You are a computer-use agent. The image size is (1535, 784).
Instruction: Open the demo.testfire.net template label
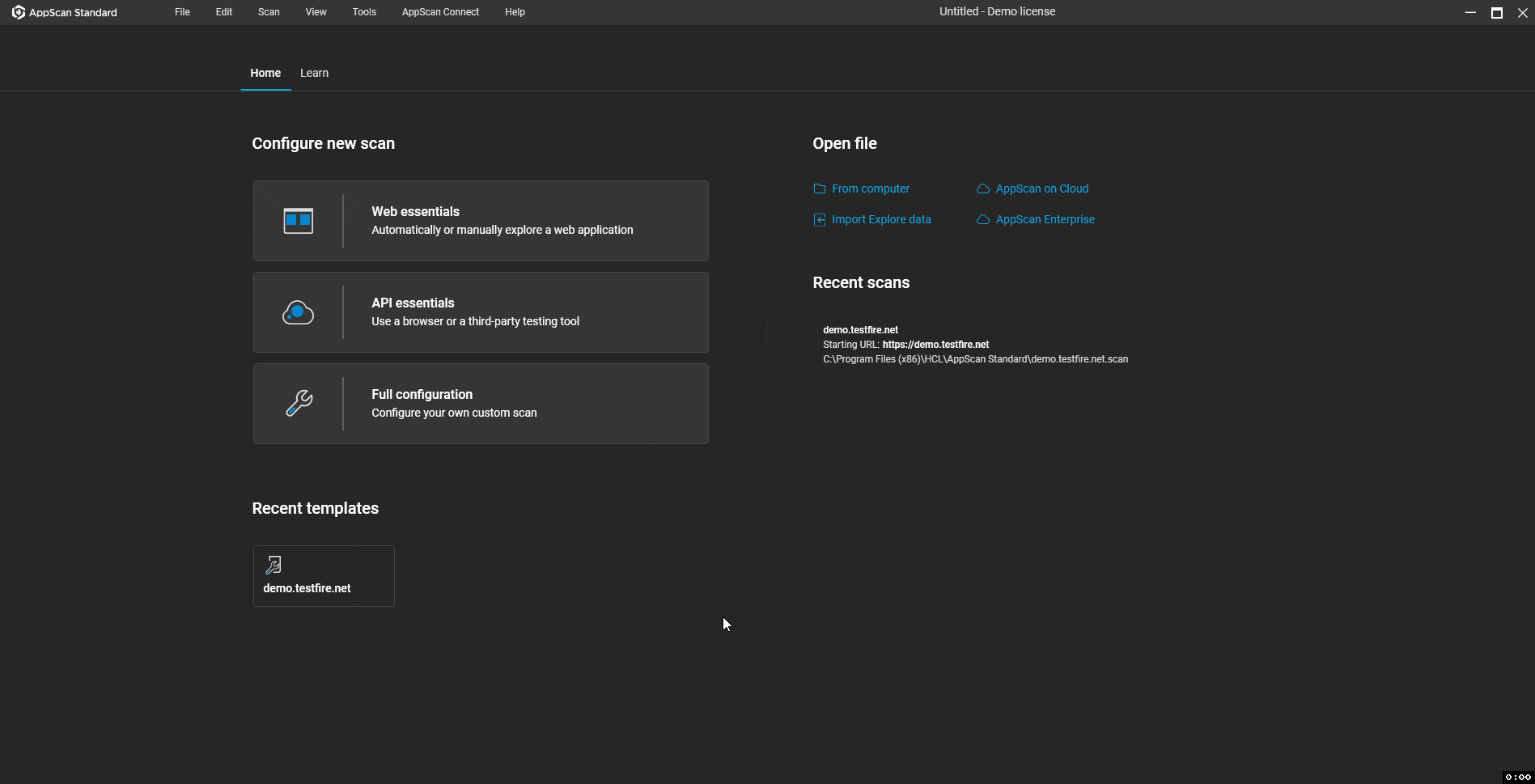pos(307,588)
